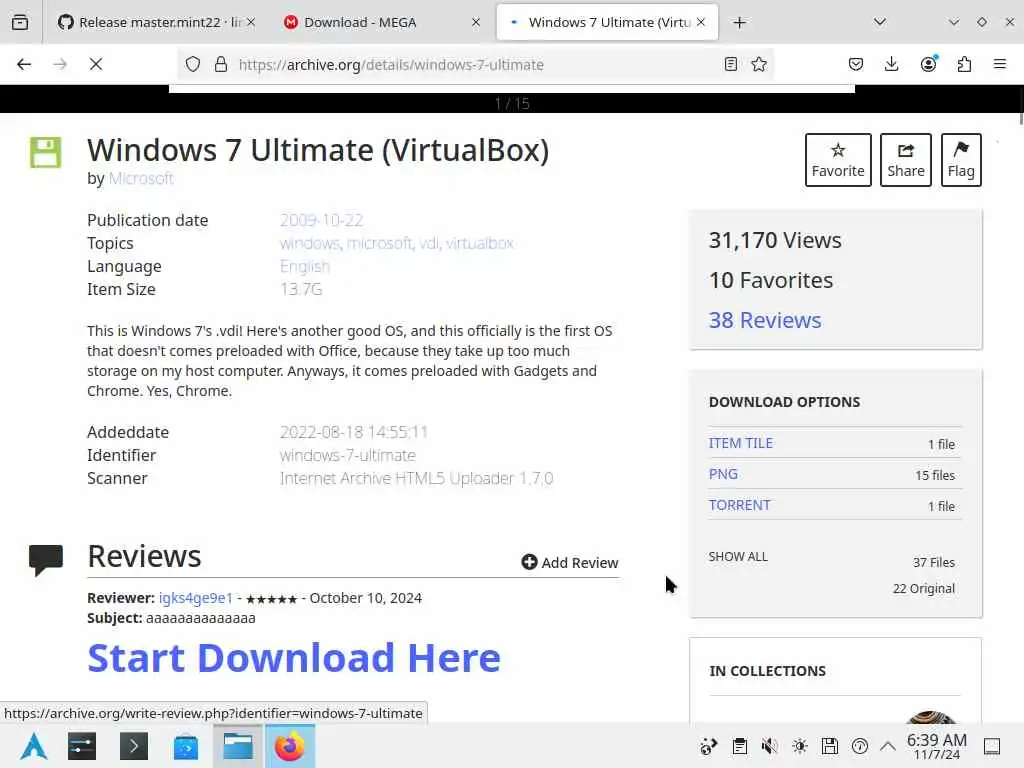The height and width of the screenshot is (768, 1024).
Task: Open the ITEM TILE download option
Action: point(741,443)
